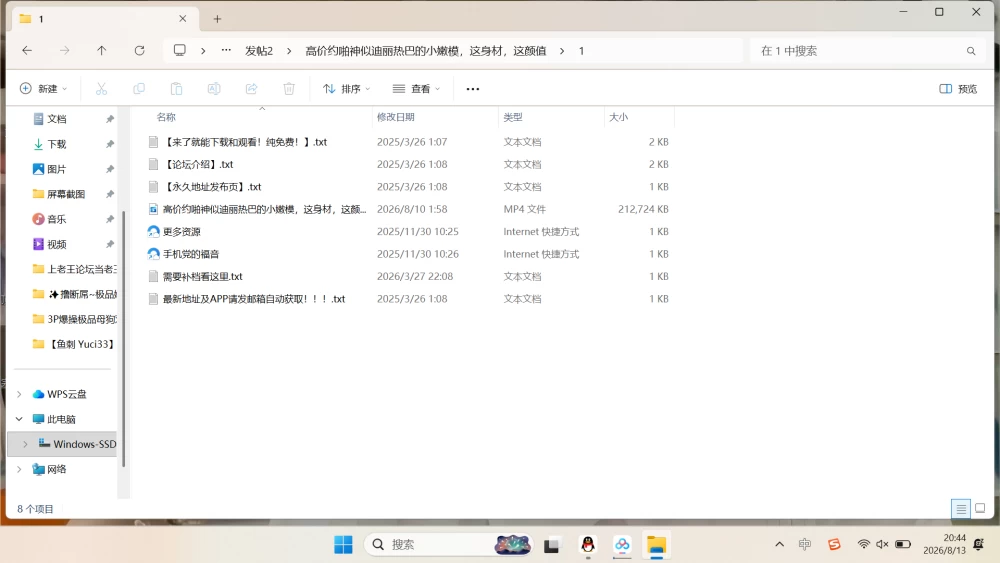
Task: Switch to large icons view in status bar
Action: [x=980, y=508]
